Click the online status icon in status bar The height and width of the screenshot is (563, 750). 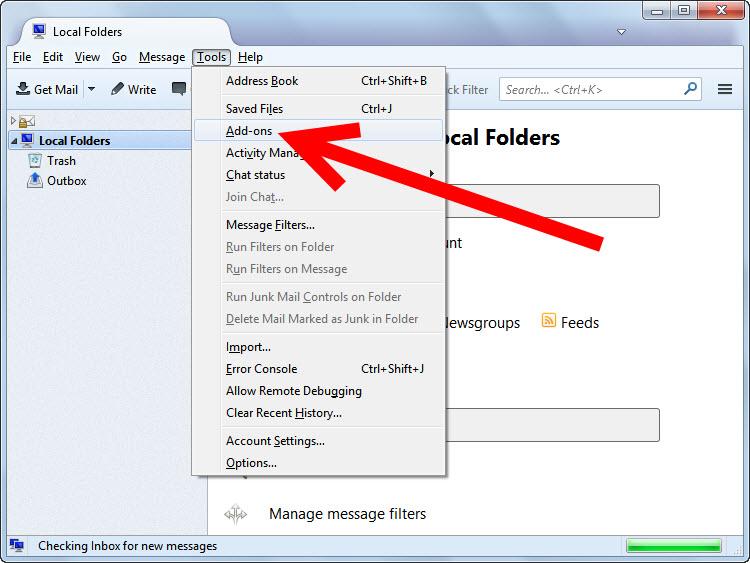pyautogui.click(x=17, y=545)
